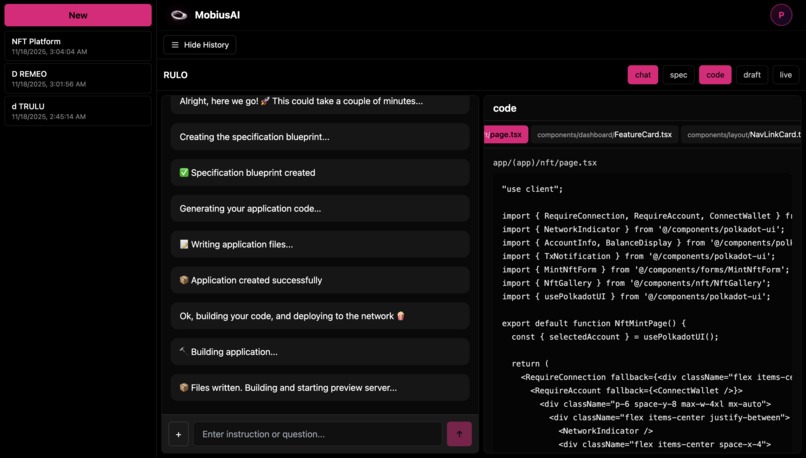Click the hamburger icon on Hide History
The width and height of the screenshot is (806, 458).
[175, 45]
